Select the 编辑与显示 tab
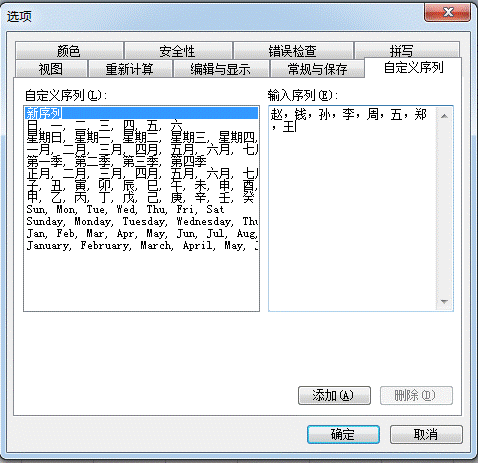This screenshot has height=463, width=478. pyautogui.click(x=221, y=69)
